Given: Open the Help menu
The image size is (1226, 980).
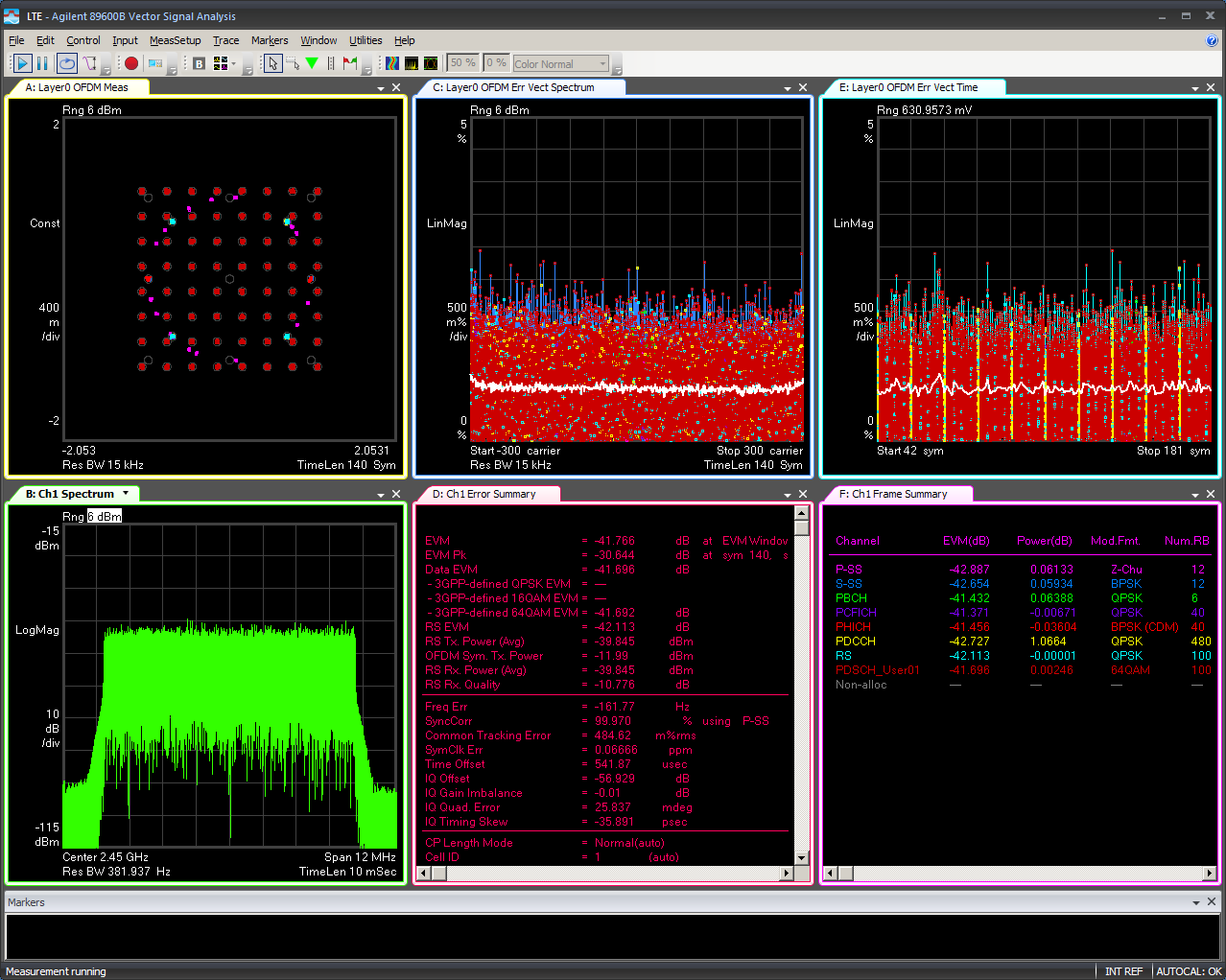Looking at the screenshot, I should coord(405,40).
